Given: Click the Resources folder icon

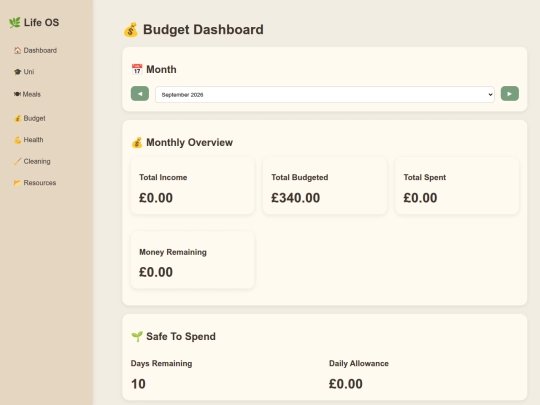Looking at the screenshot, I should [x=18, y=183].
